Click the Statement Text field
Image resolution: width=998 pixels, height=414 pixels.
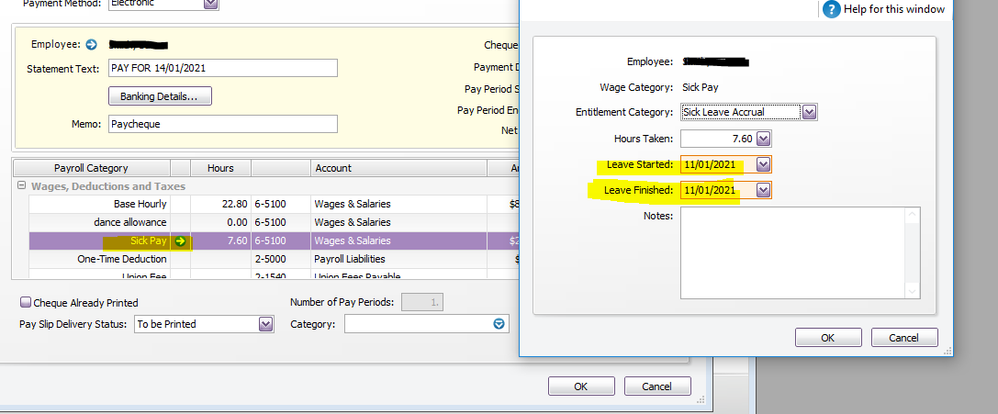[222, 68]
